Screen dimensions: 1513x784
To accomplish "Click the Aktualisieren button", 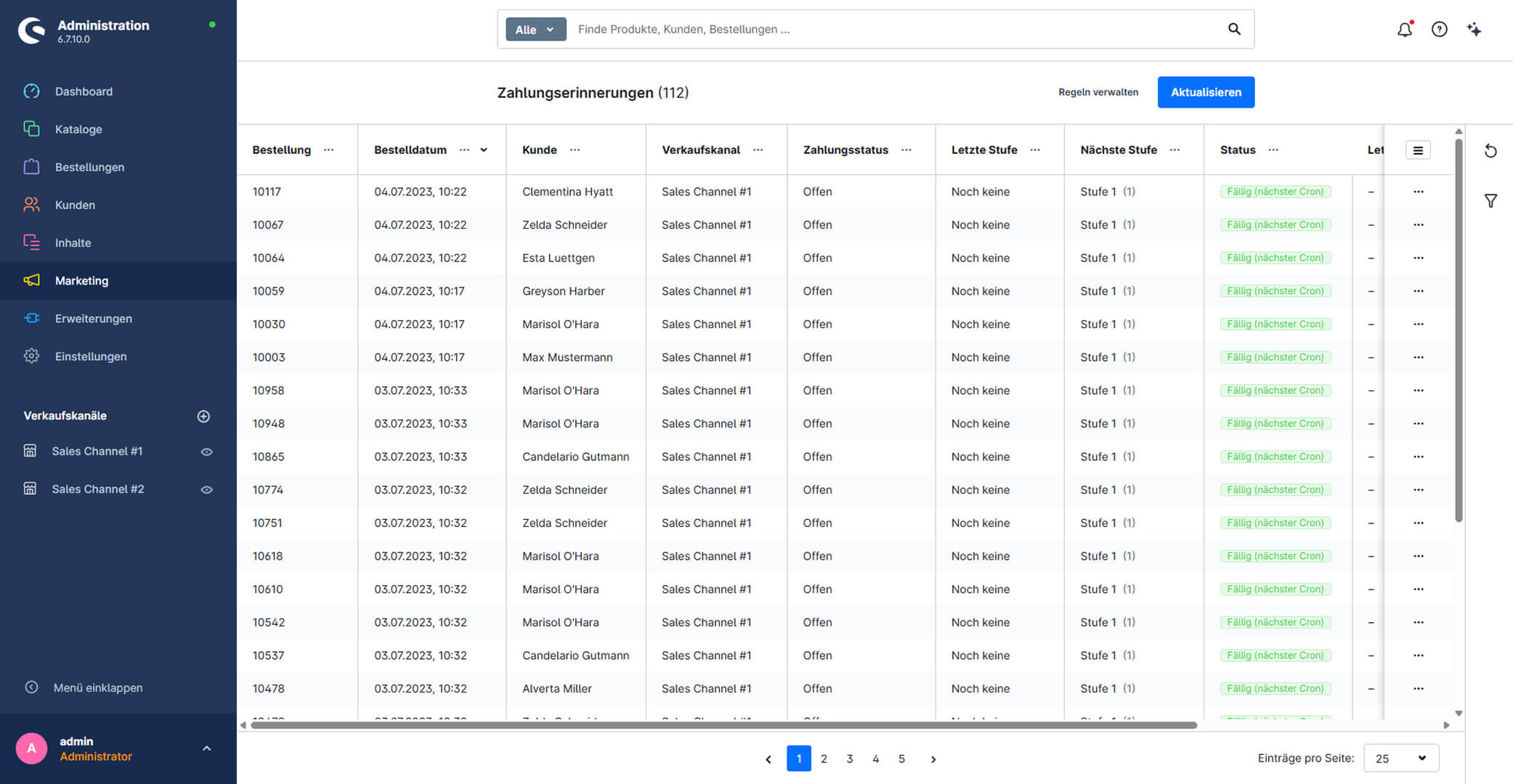I will pos(1206,92).
